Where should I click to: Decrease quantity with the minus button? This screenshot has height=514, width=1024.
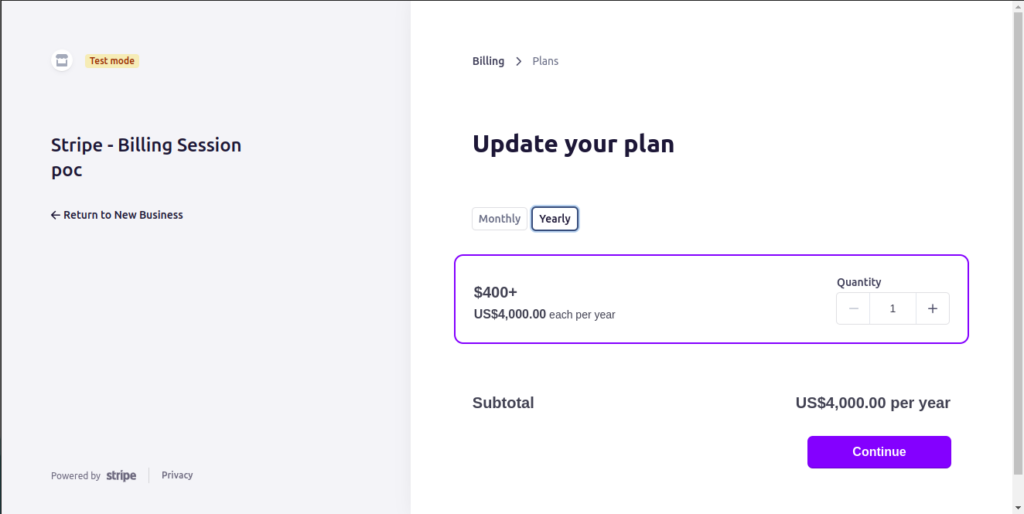point(853,308)
